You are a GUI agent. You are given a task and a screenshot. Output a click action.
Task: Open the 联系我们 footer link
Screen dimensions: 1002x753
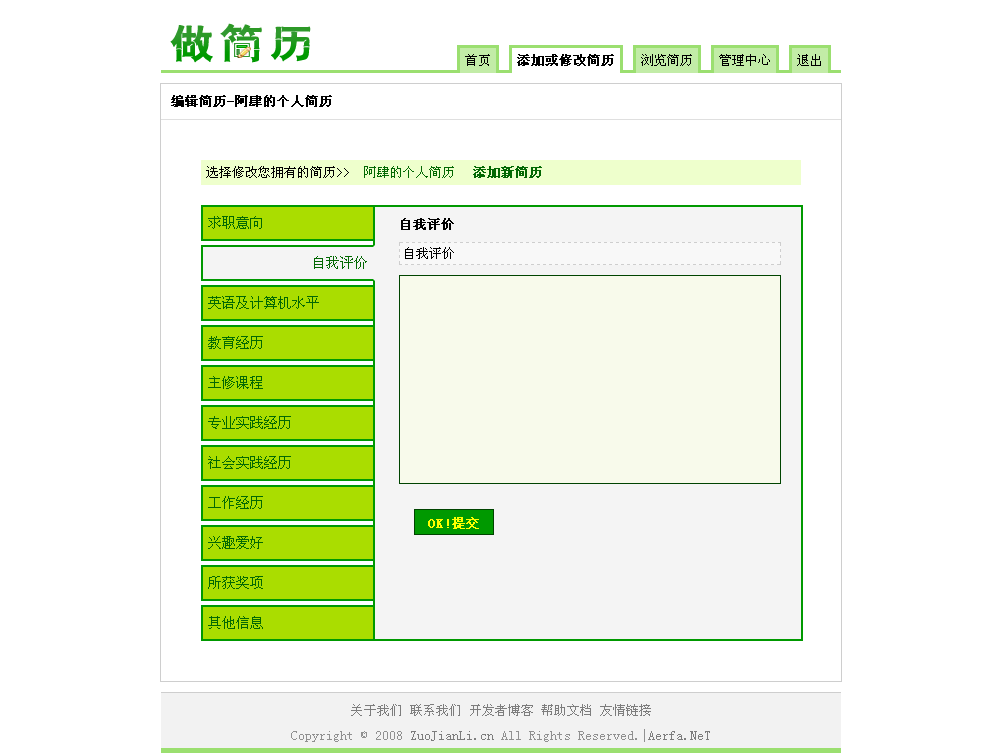click(x=435, y=710)
